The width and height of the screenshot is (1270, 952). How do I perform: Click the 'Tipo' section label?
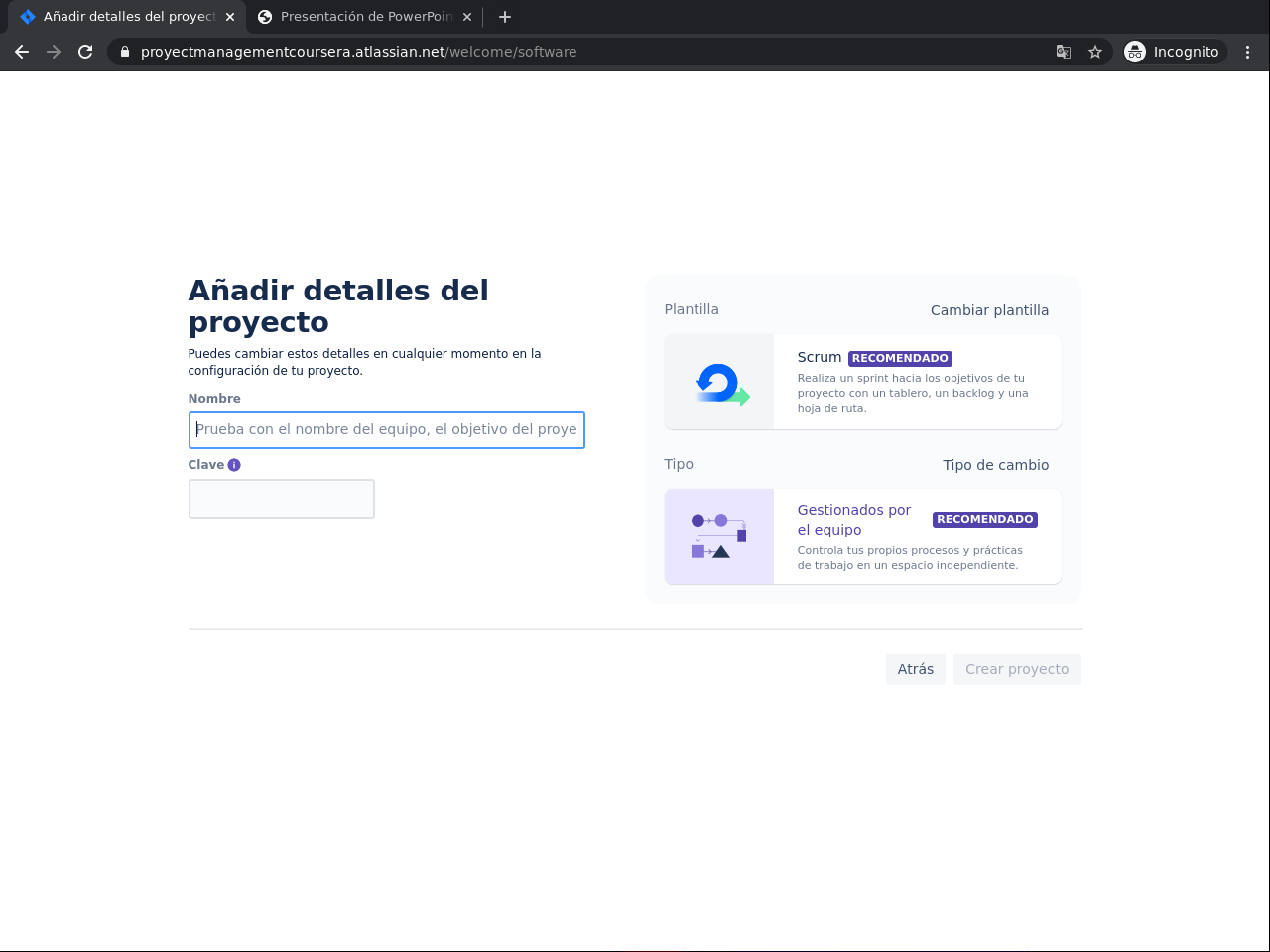point(679,464)
